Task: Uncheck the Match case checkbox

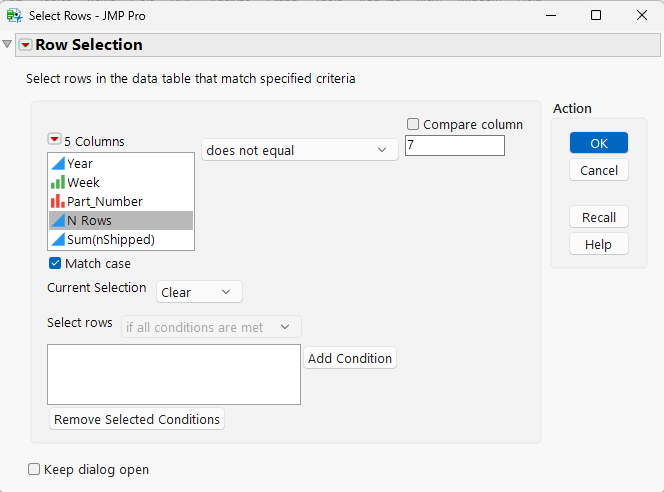Action: point(55,264)
